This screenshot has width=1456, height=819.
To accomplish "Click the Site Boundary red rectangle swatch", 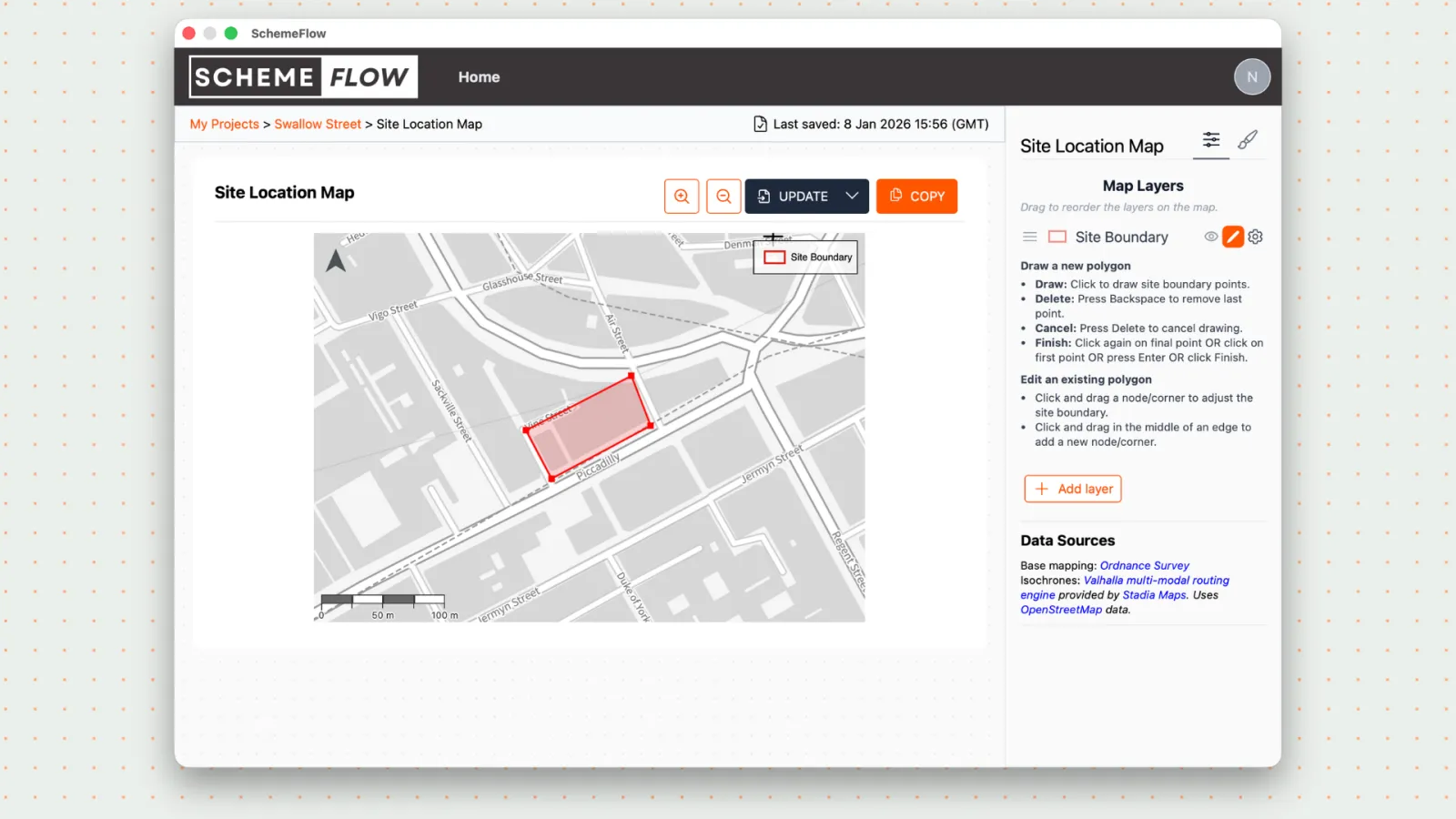I will (1057, 237).
